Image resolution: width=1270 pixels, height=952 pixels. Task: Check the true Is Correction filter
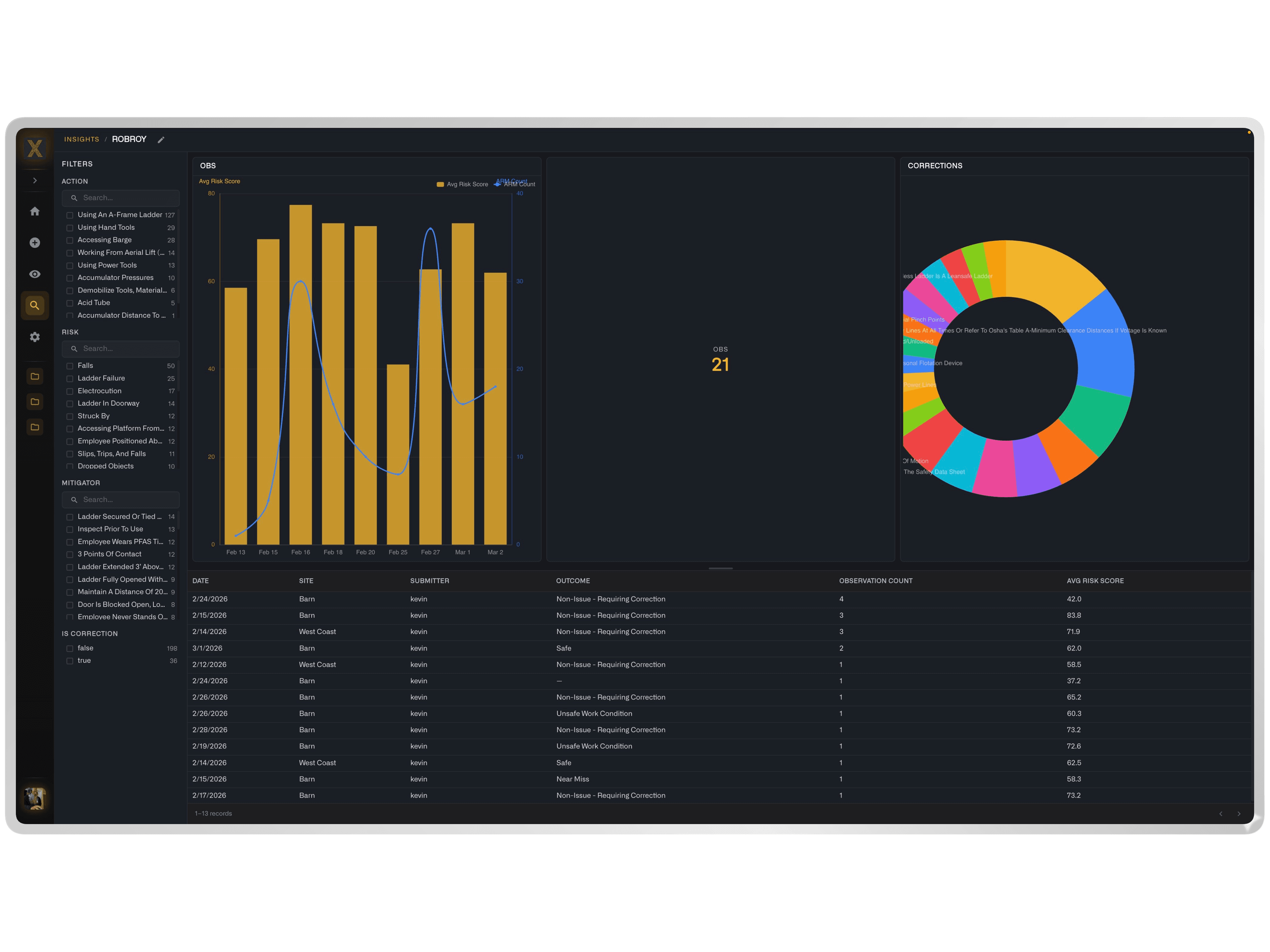69,661
